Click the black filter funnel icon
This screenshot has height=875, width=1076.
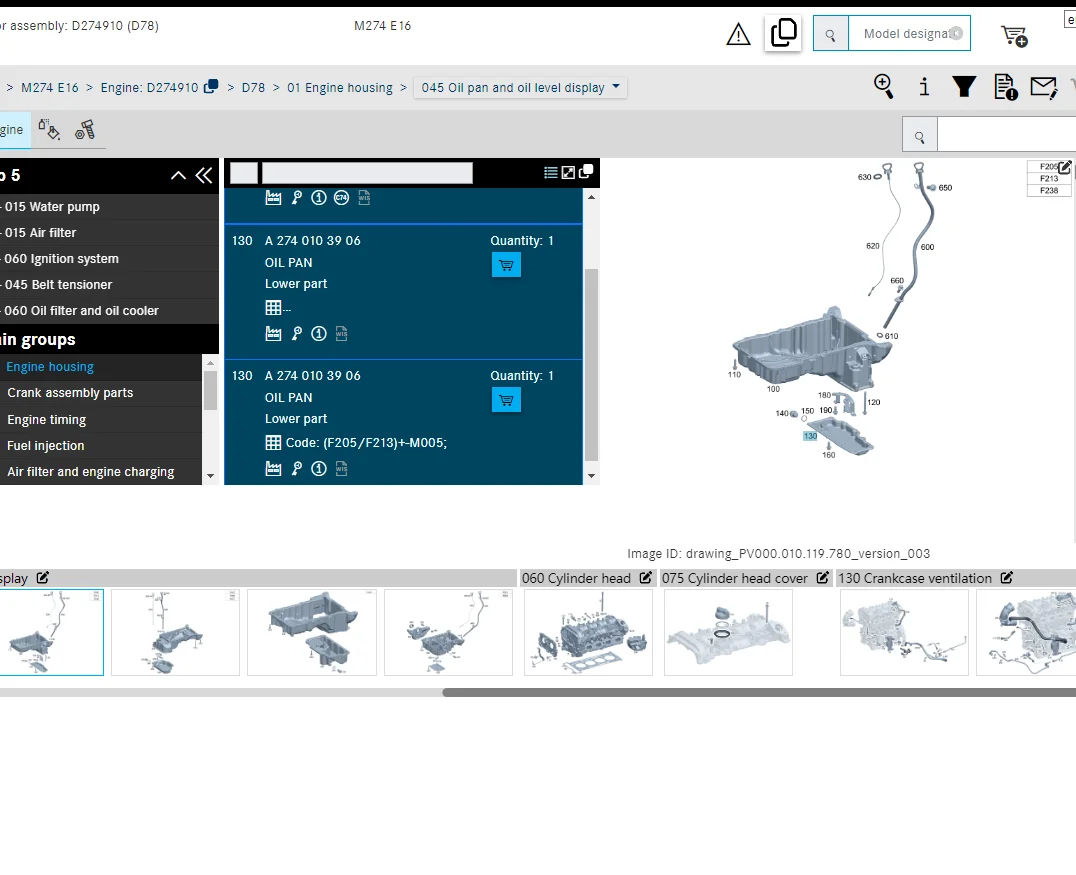click(x=964, y=87)
